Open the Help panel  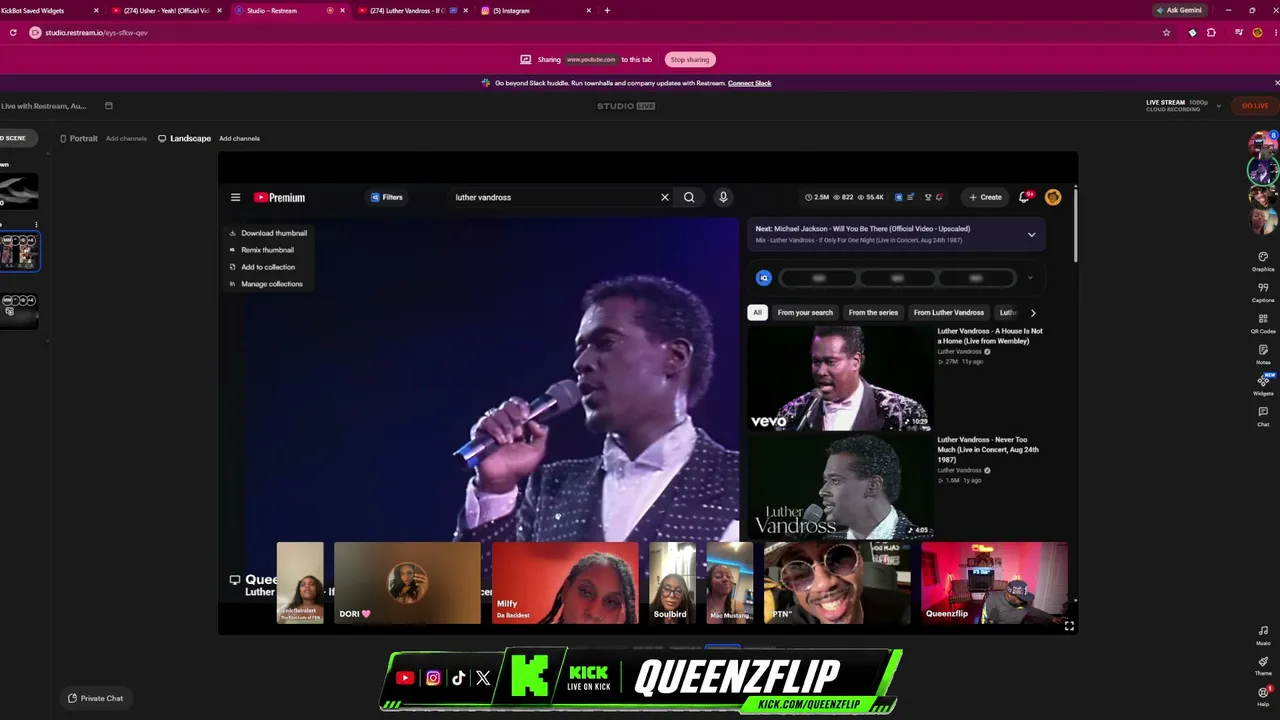(x=1263, y=695)
